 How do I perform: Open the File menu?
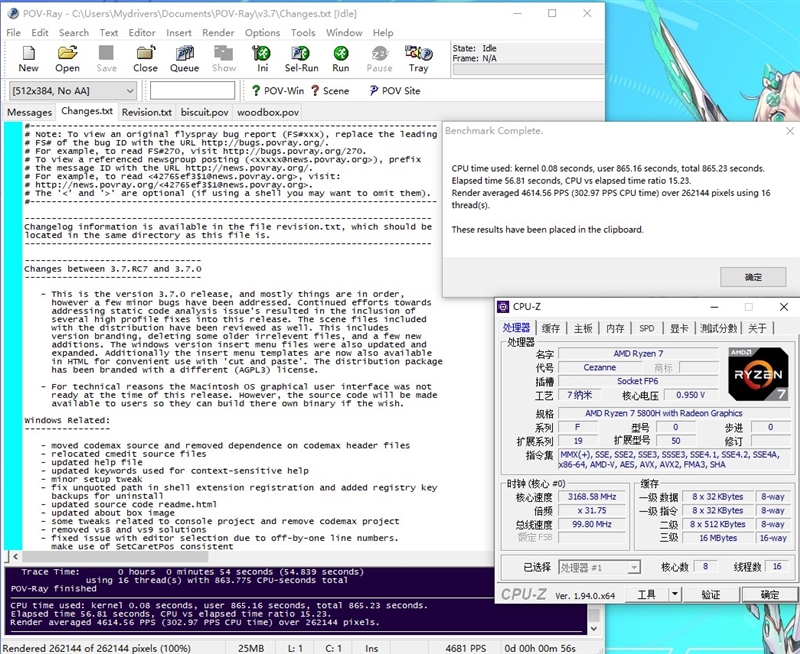click(13, 33)
